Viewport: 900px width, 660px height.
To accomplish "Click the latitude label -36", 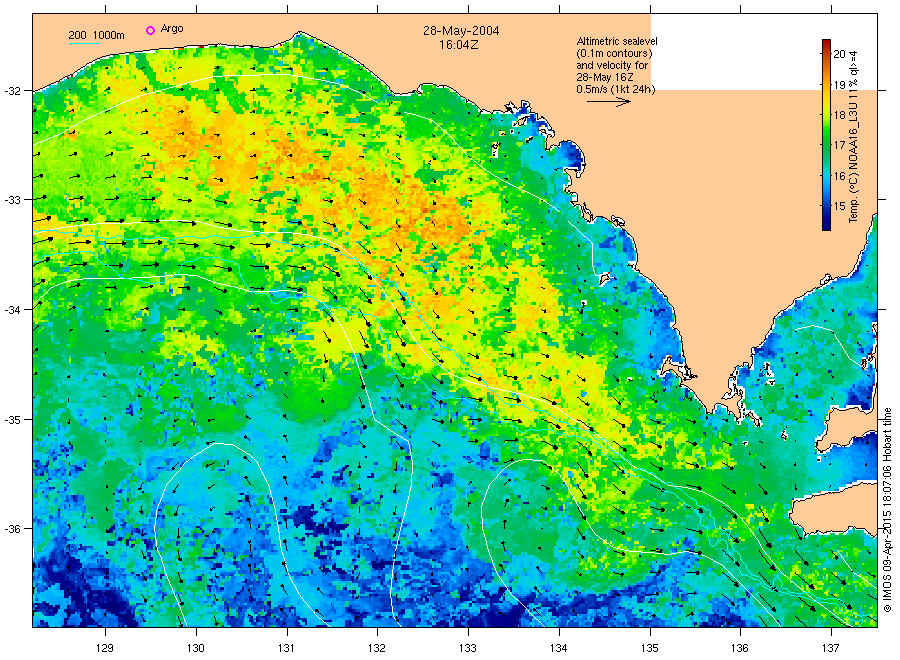I will click(12, 529).
